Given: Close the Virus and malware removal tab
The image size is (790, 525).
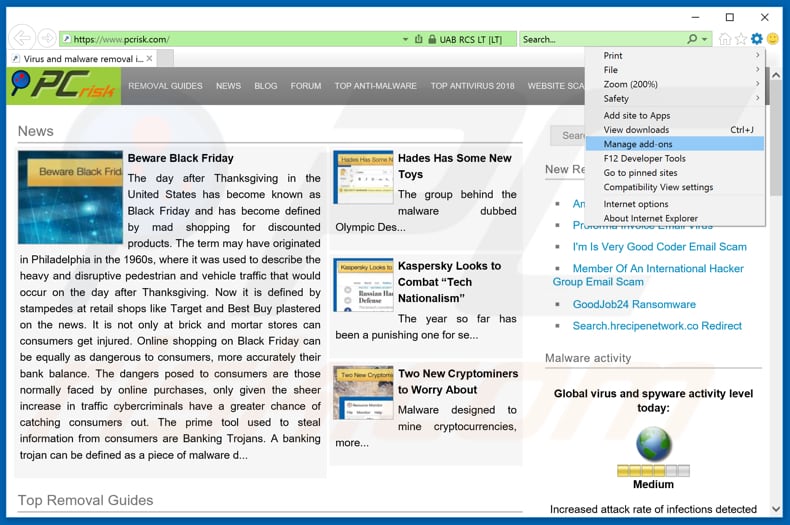Looking at the screenshot, I should coord(149,58).
